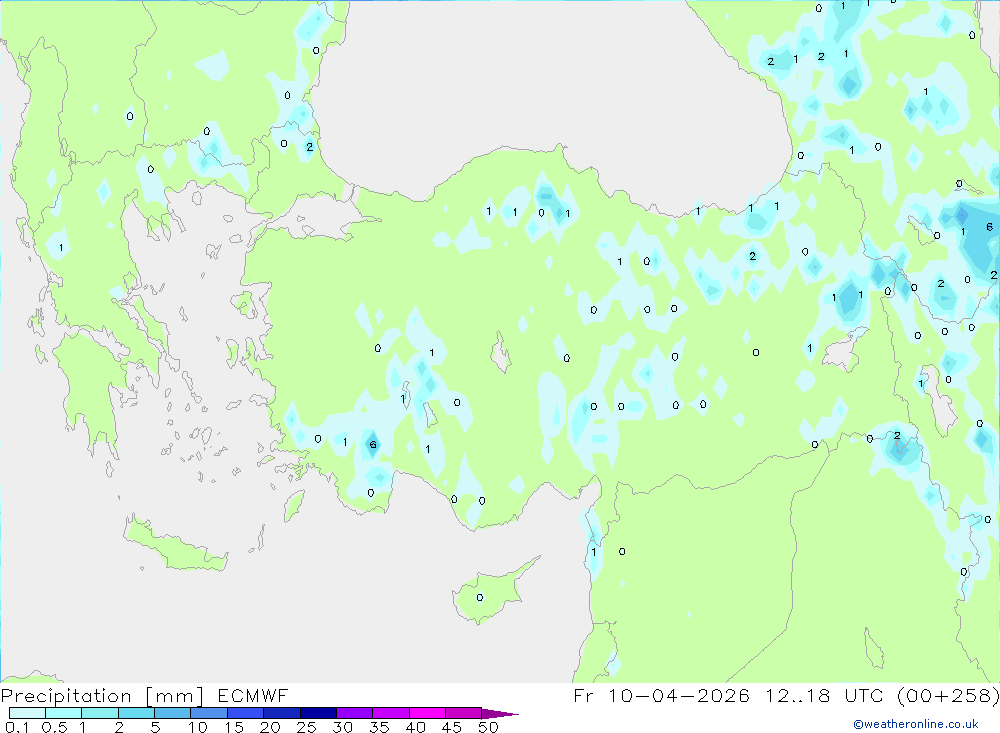Click legend scale label "50"
The width and height of the screenshot is (1000, 733).
(488, 727)
